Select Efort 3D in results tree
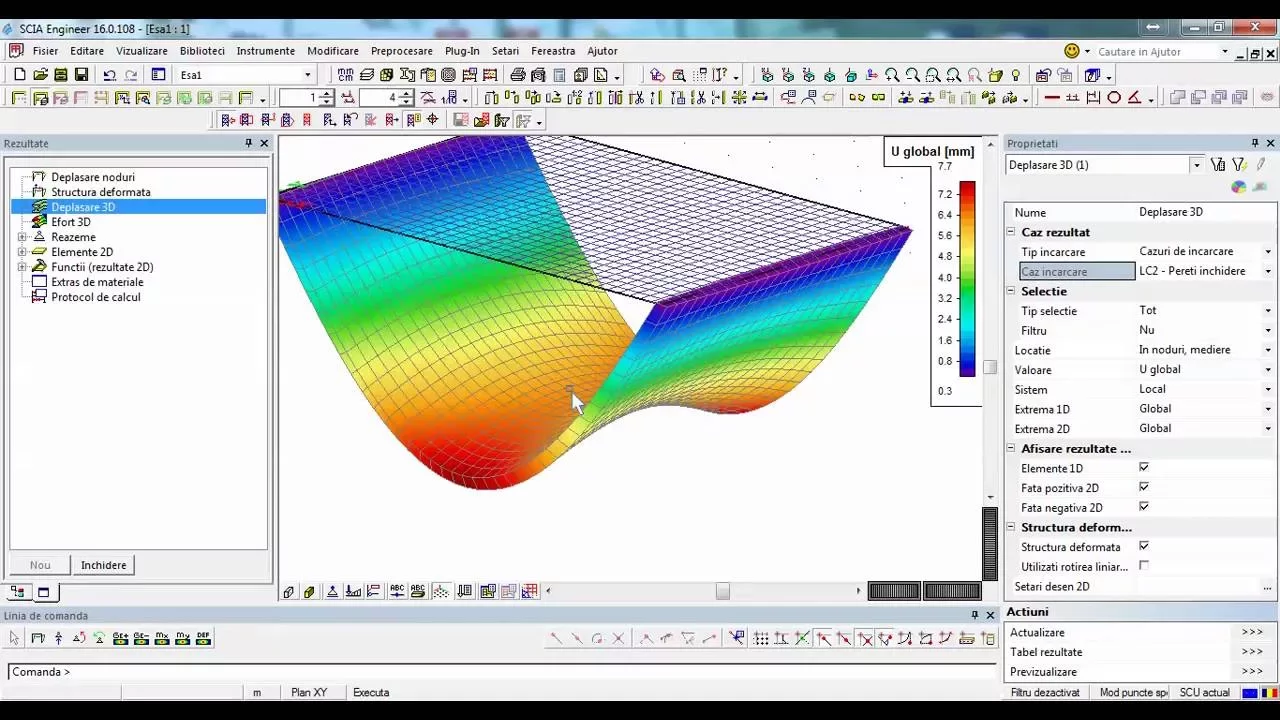This screenshot has width=1280, height=720. pos(71,222)
